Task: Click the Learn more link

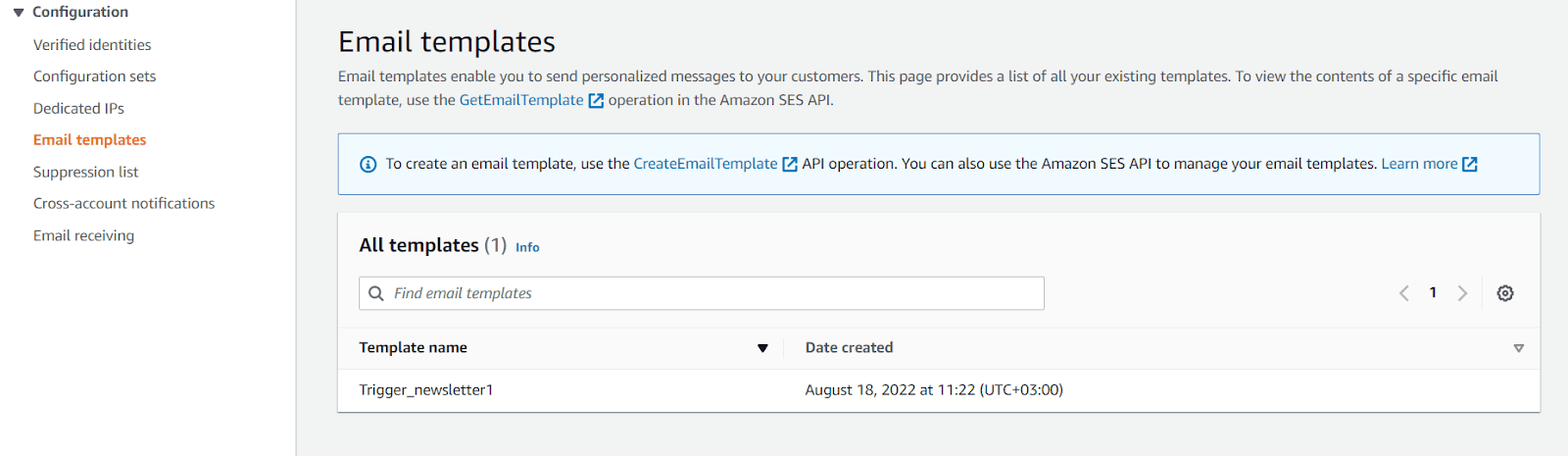Action: coord(1419,164)
